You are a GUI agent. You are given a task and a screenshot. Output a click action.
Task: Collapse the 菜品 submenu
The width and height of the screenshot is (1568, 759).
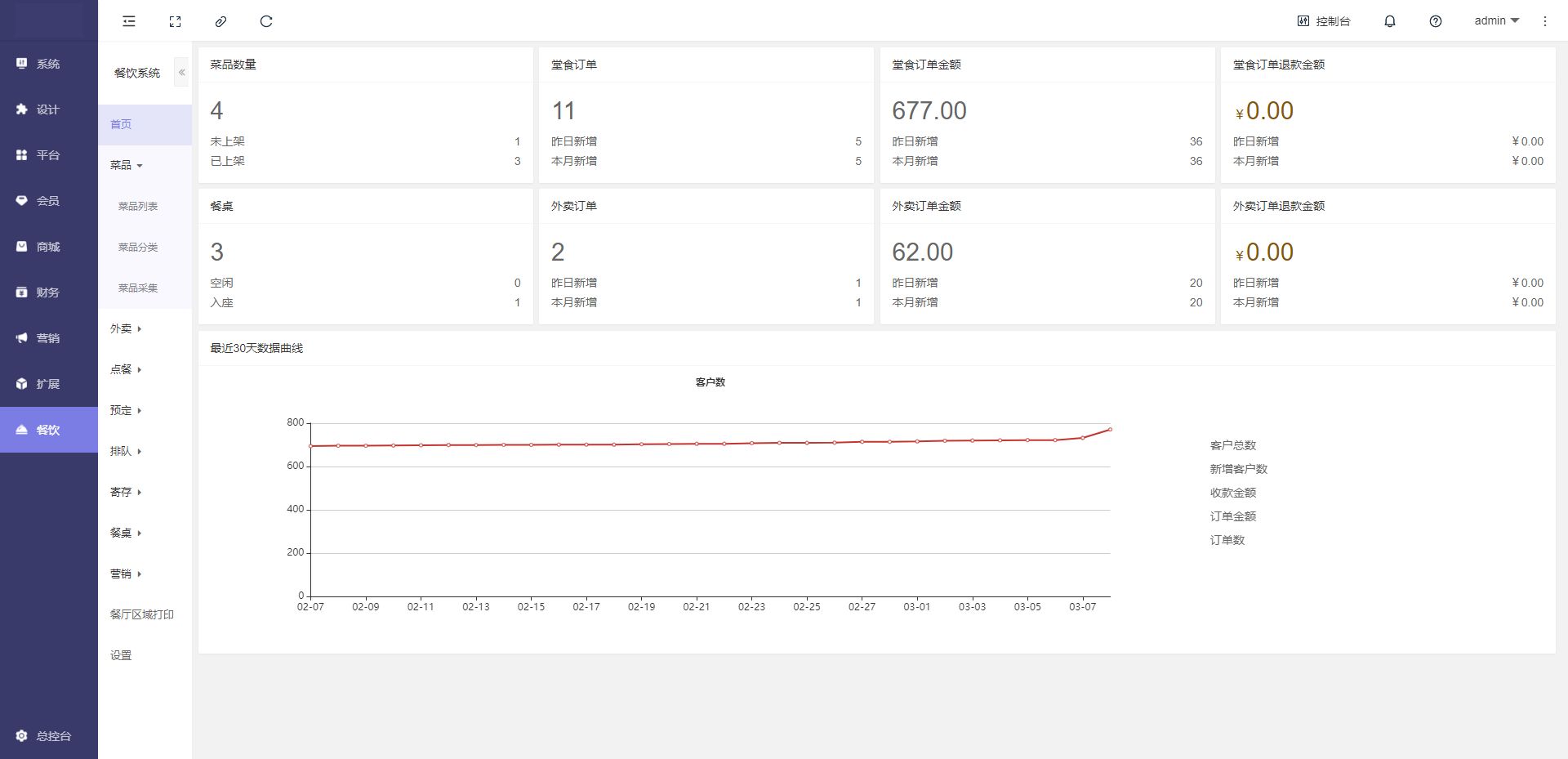126,165
